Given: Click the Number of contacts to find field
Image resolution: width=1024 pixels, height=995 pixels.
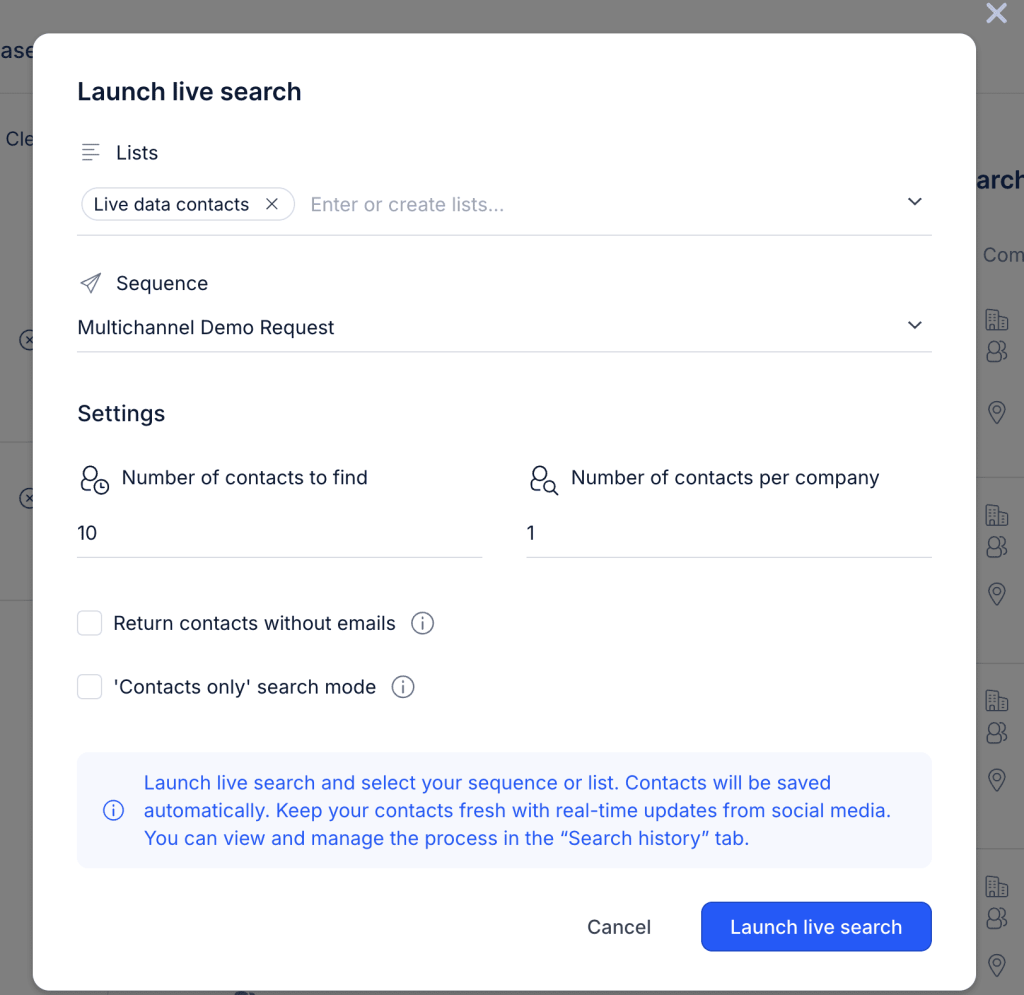Looking at the screenshot, I should 279,533.
